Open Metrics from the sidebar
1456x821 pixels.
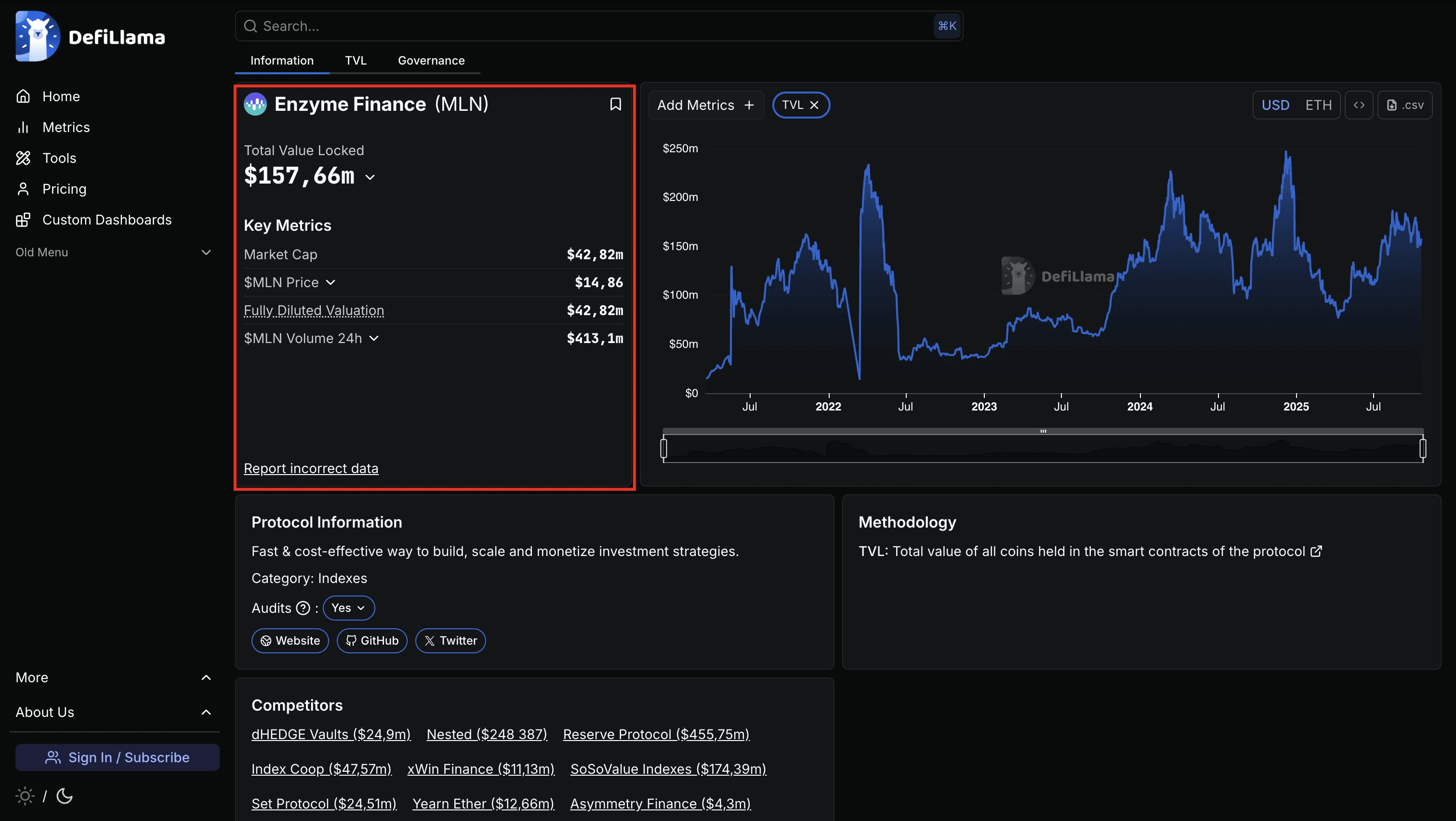(66, 127)
